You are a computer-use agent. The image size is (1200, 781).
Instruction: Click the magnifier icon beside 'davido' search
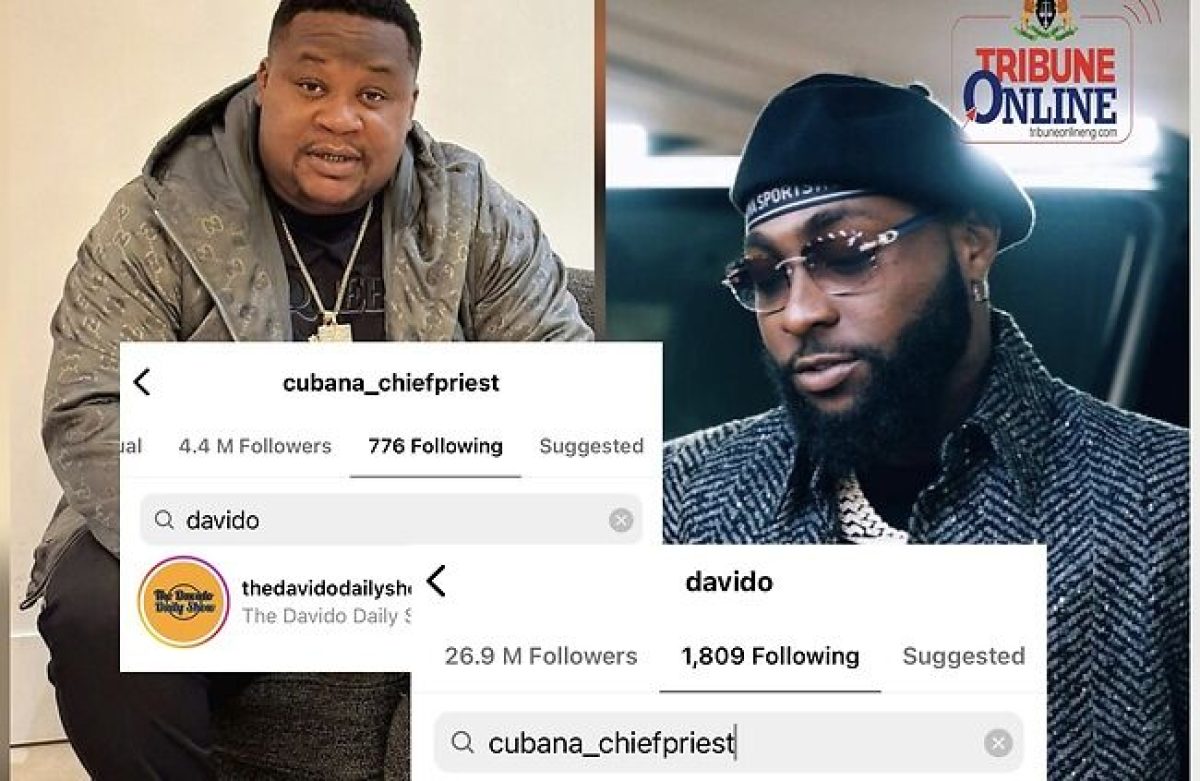click(164, 520)
